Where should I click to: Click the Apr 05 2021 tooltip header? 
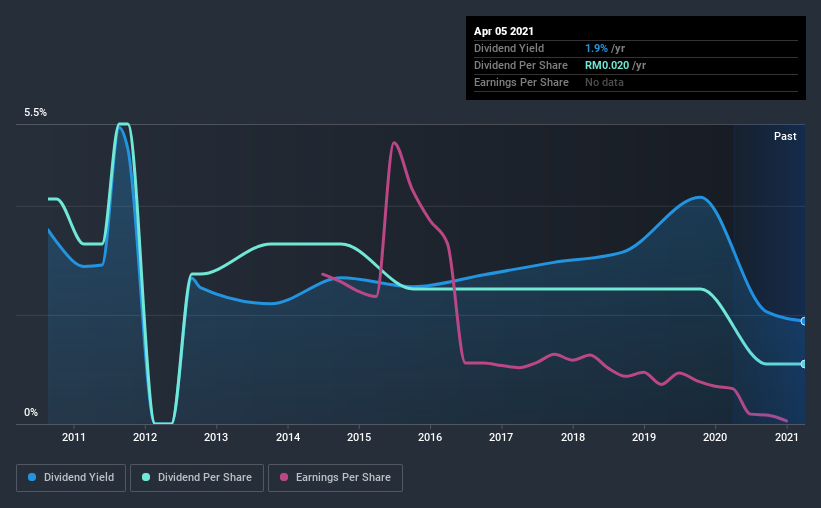click(x=504, y=31)
